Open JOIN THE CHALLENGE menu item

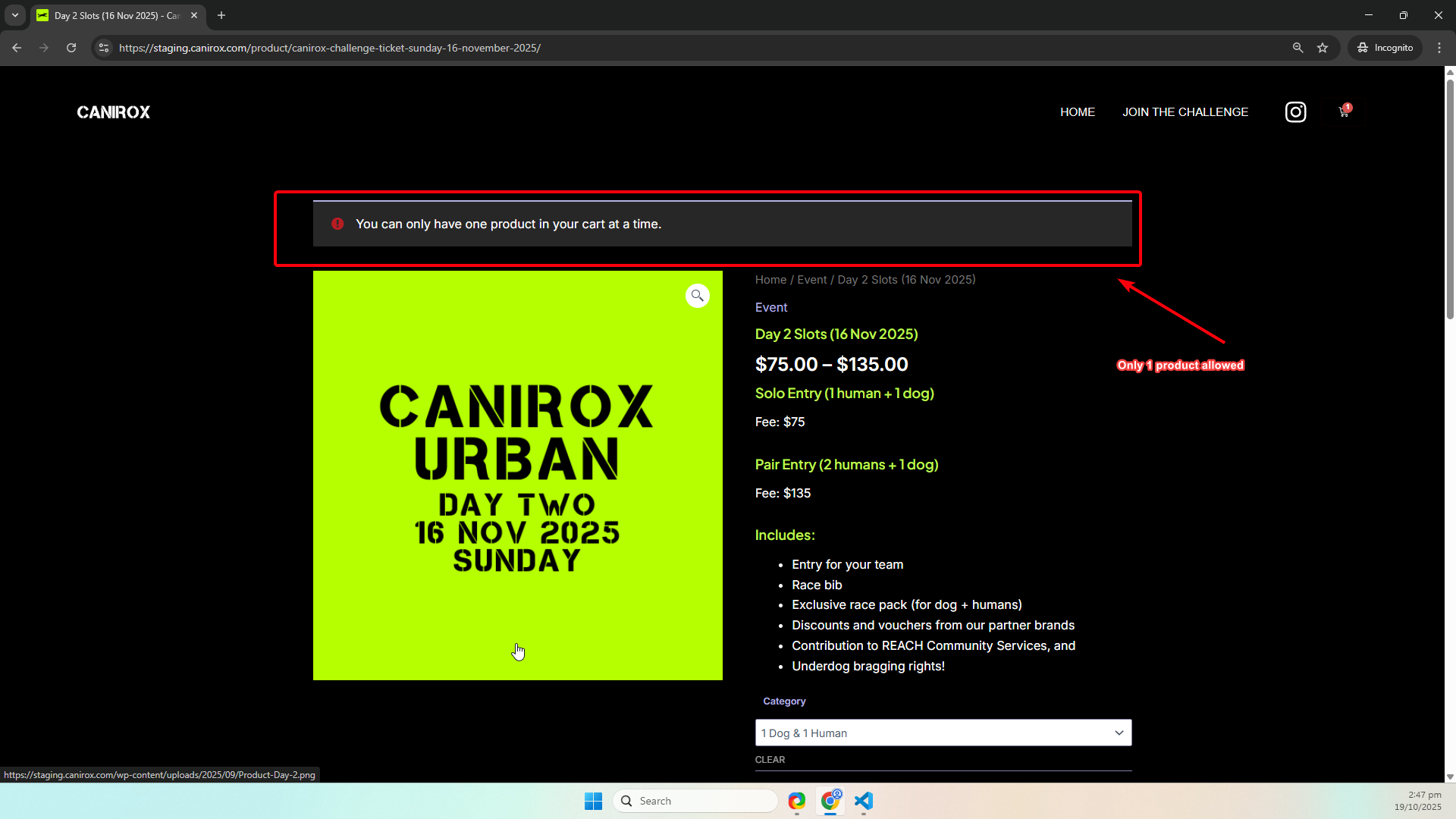coord(1185,112)
